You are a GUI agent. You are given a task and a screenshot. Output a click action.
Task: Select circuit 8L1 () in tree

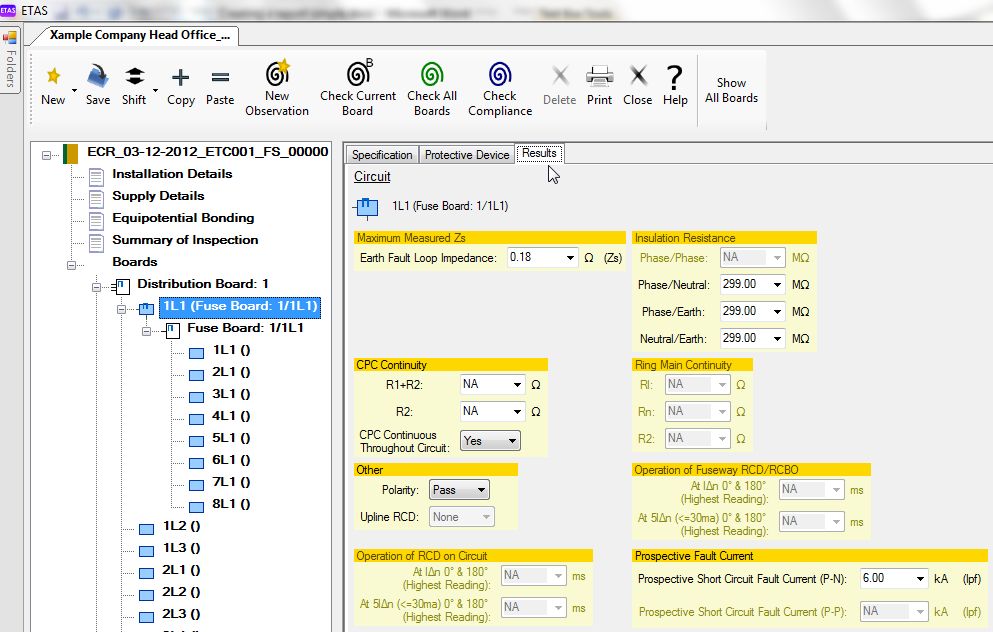pyautogui.click(x=231, y=504)
